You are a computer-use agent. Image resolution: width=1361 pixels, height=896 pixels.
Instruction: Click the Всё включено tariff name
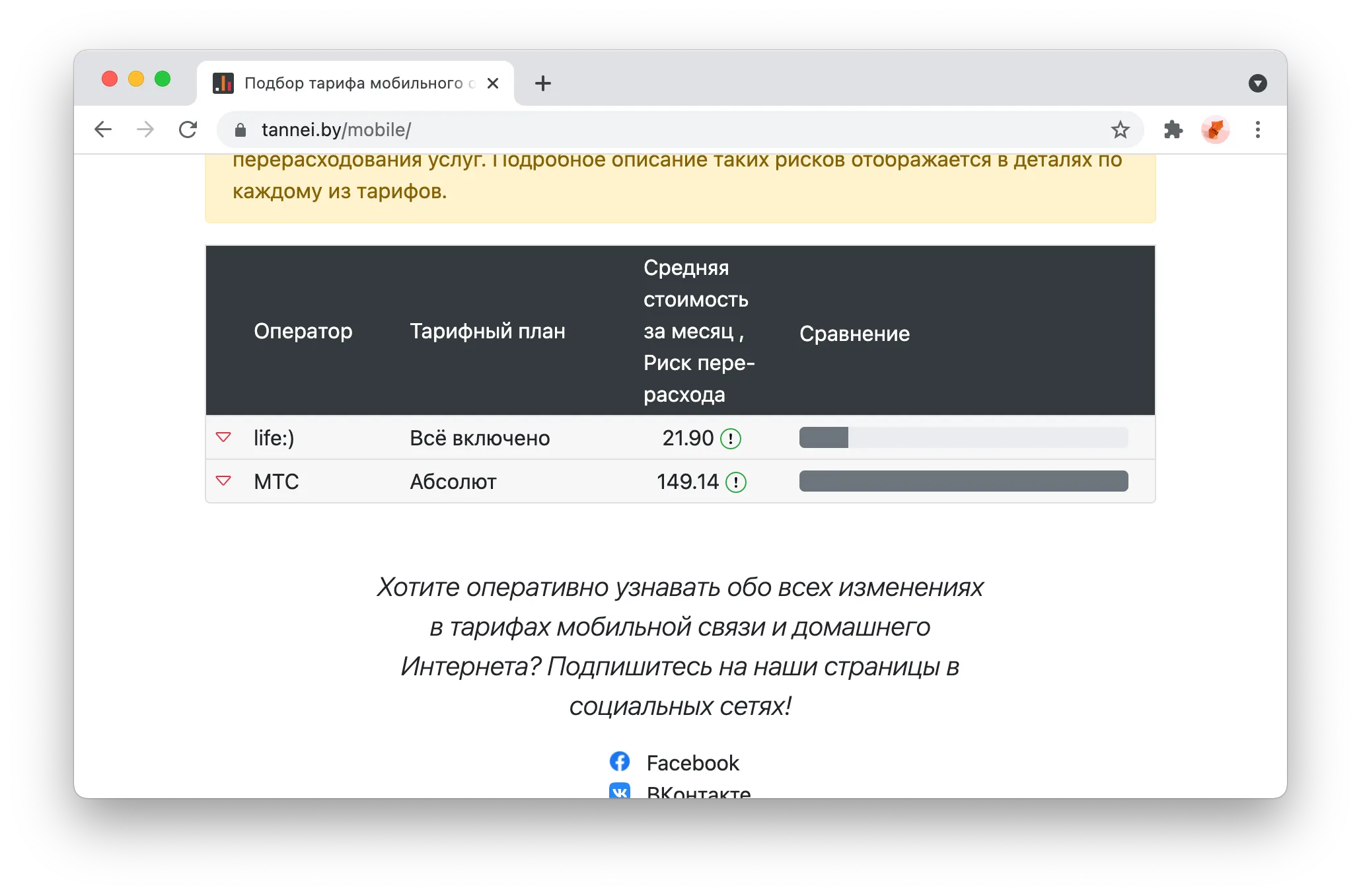coord(480,438)
